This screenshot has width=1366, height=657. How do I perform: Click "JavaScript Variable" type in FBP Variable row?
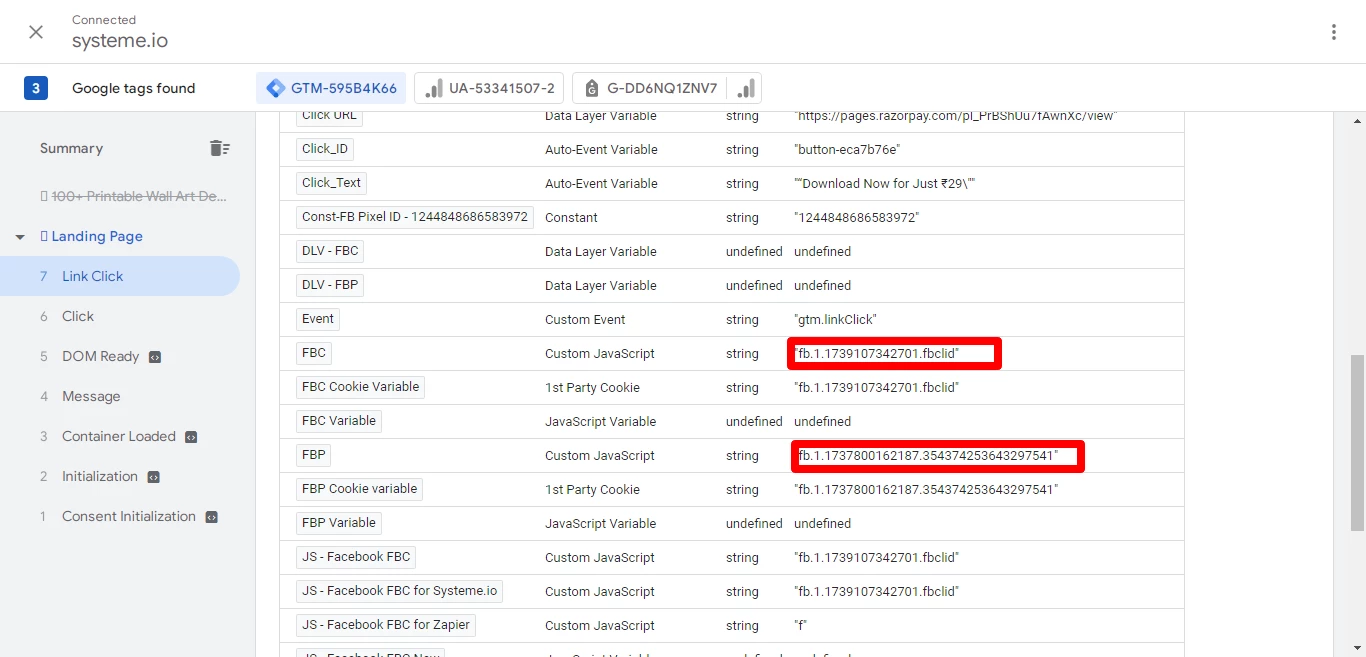[x=601, y=523]
